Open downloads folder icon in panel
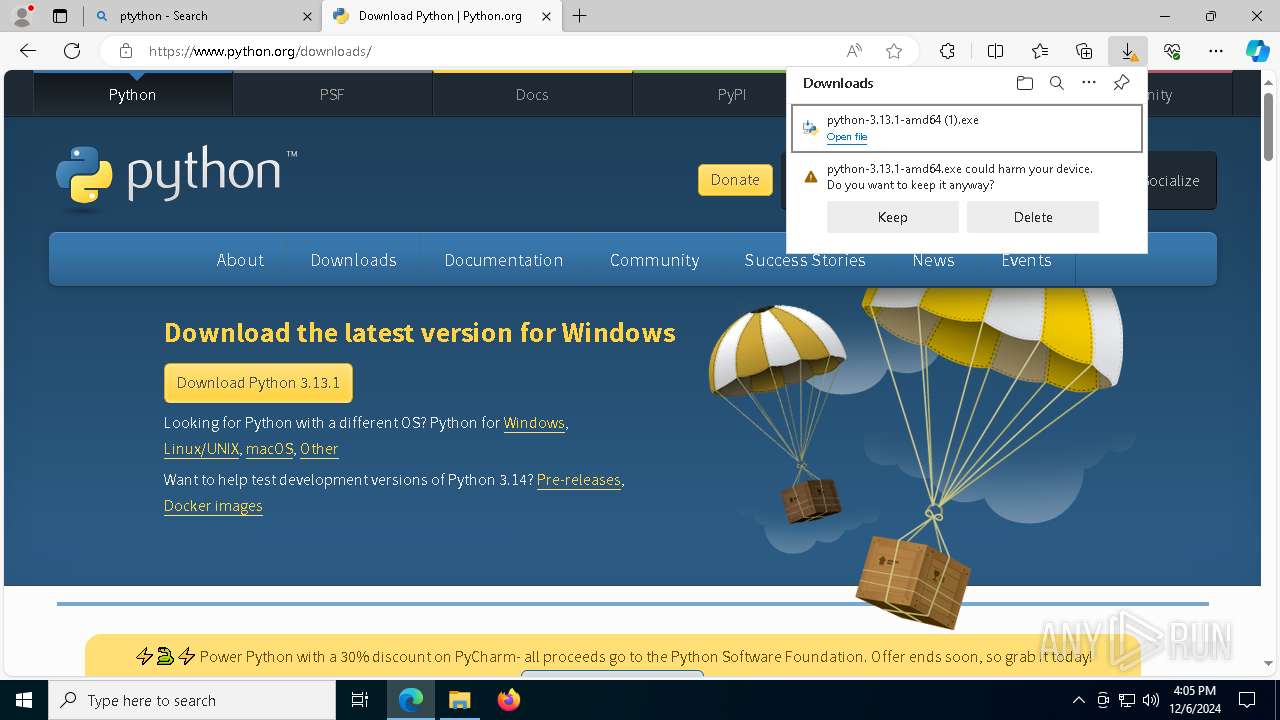Image resolution: width=1280 pixels, height=720 pixels. pyautogui.click(x=1024, y=83)
